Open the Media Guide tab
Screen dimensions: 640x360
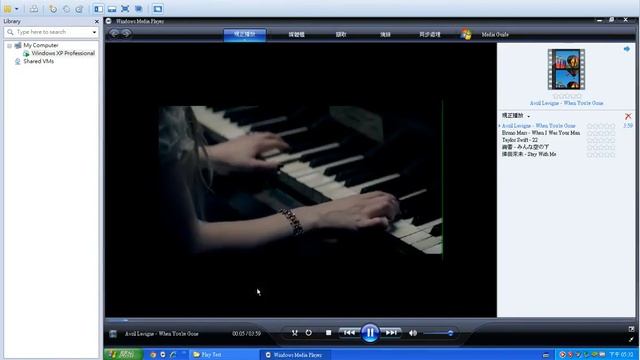pos(495,35)
